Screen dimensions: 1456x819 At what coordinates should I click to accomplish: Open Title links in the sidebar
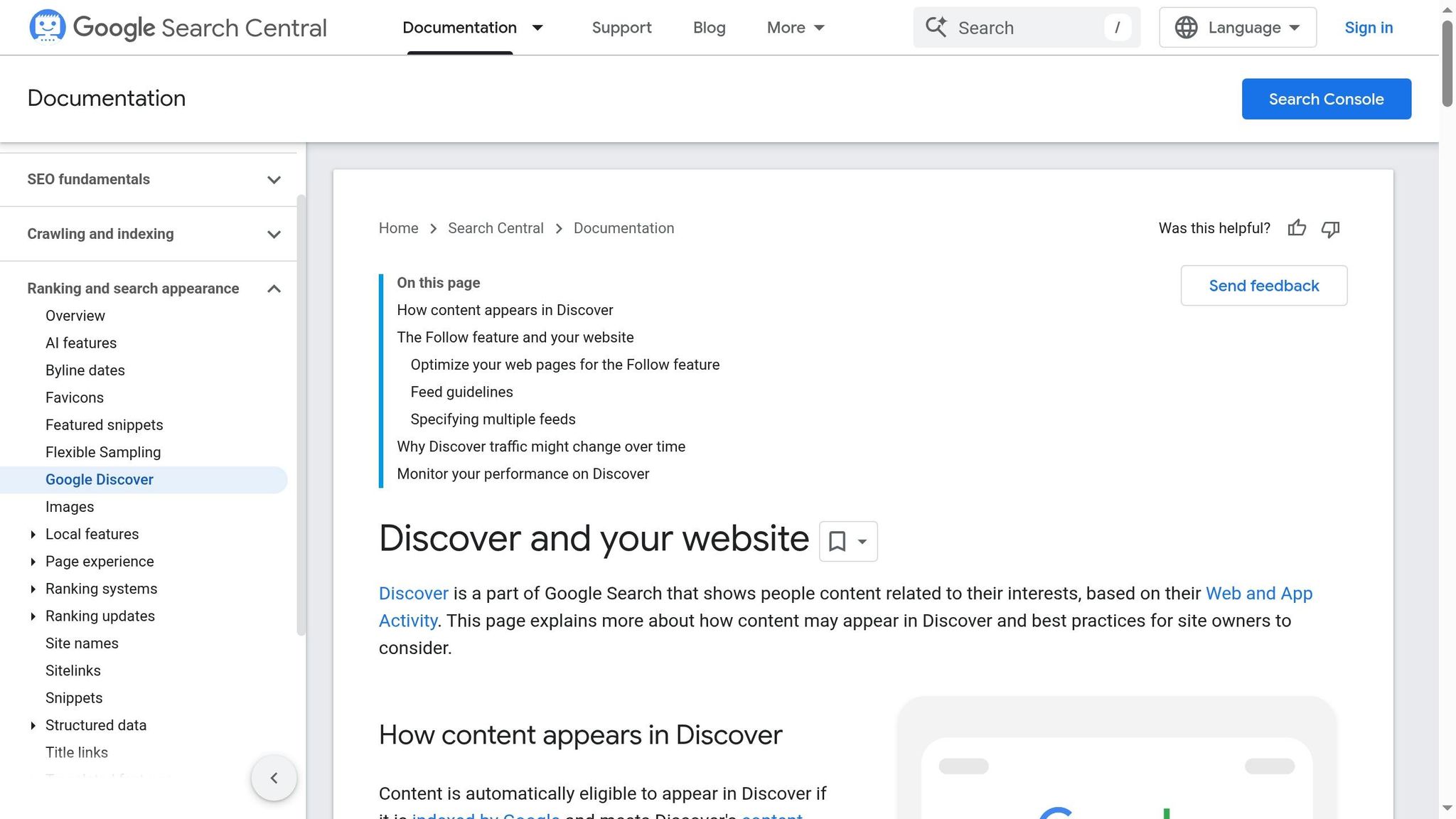77,753
